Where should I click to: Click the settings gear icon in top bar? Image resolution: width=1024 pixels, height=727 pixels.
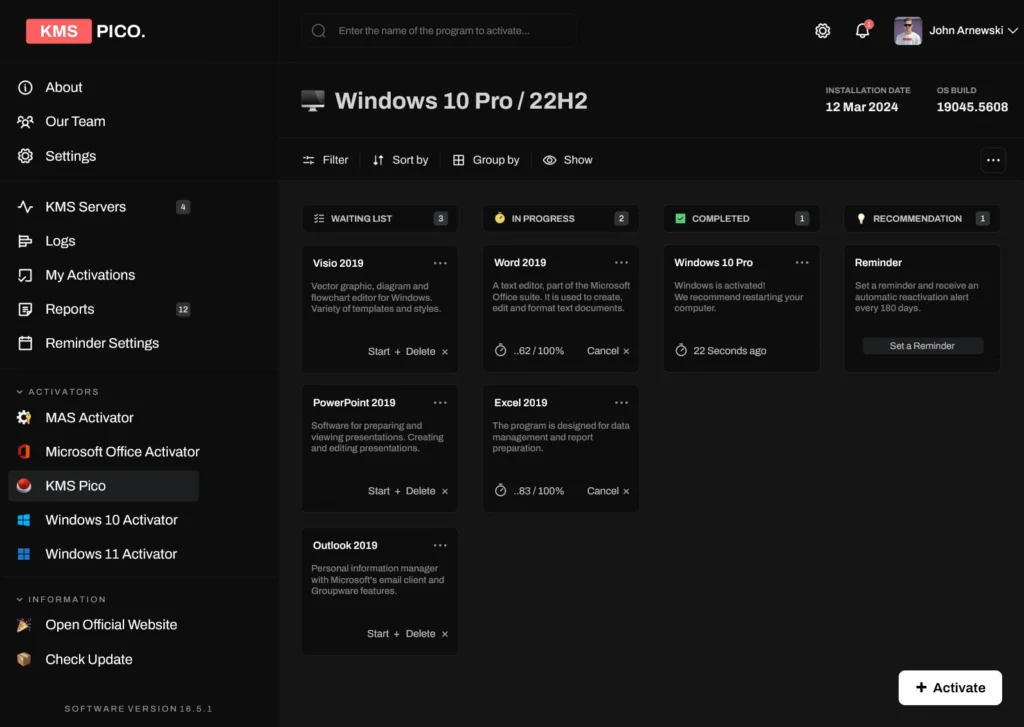(x=822, y=31)
